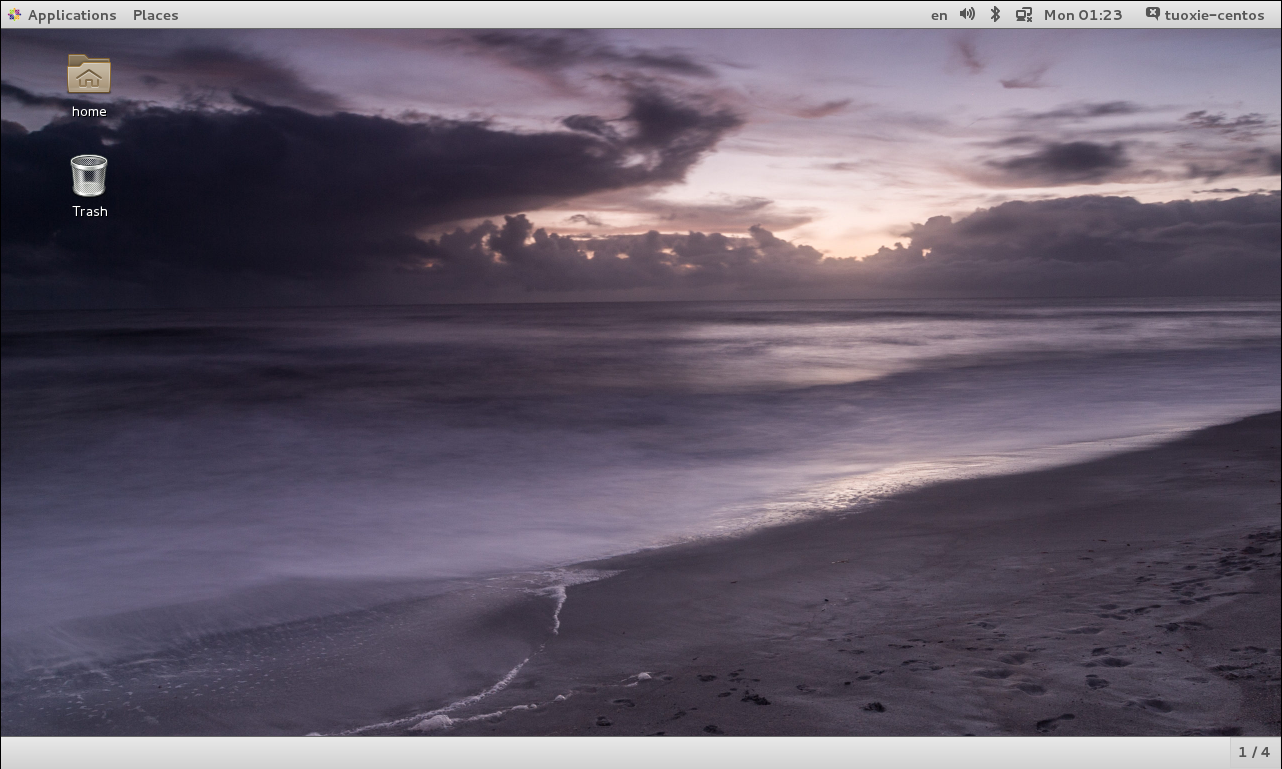Open the volume speaker icon

coord(967,14)
